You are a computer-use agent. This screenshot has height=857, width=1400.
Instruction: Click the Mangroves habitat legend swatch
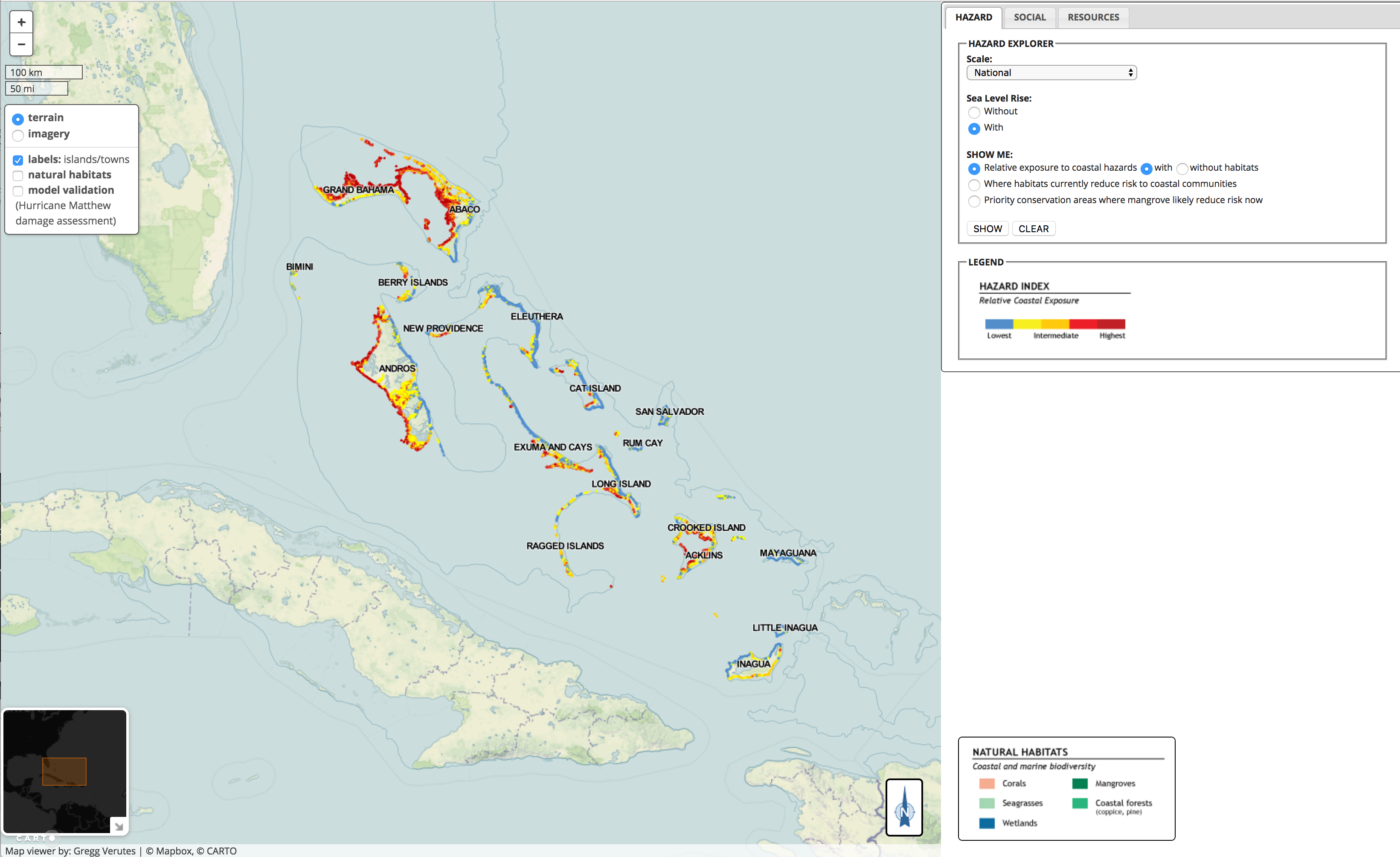[x=1080, y=784]
